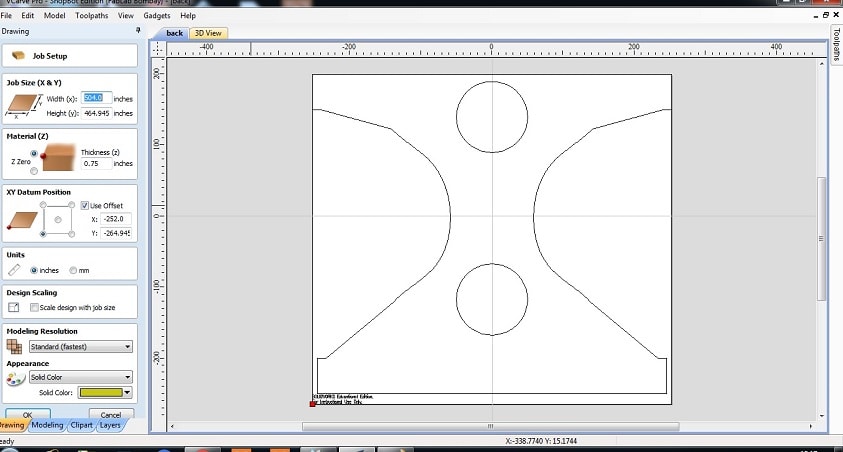Click the Appearance paint palette icon
Screen dimensions: 843x452
tap(16, 379)
